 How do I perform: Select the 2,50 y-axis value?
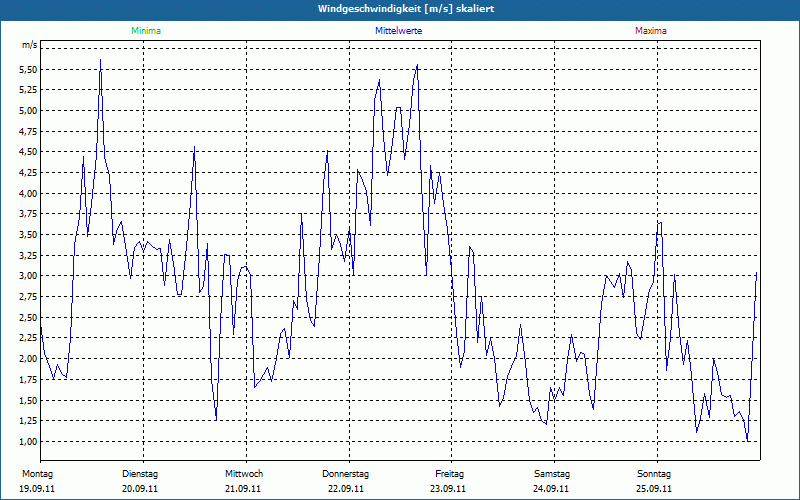point(28,318)
